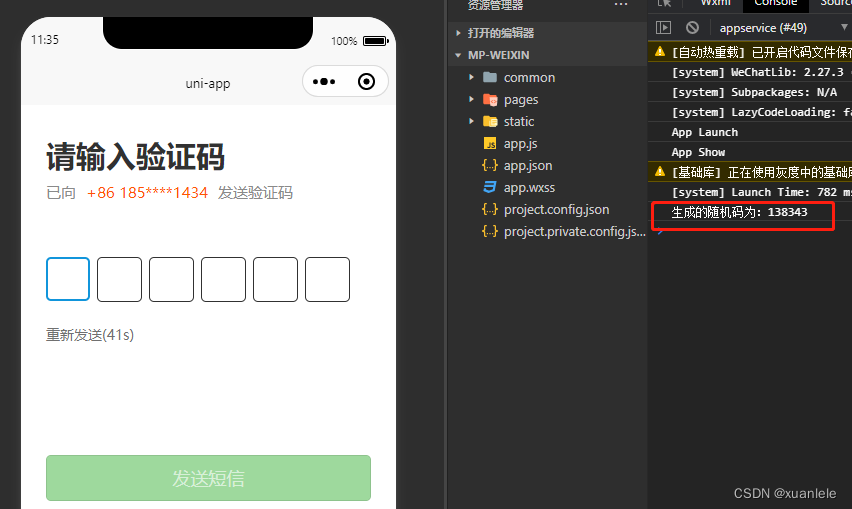The height and width of the screenshot is (509, 852).
Task: Click the Launch Time: 782 log line
Action: click(761, 192)
